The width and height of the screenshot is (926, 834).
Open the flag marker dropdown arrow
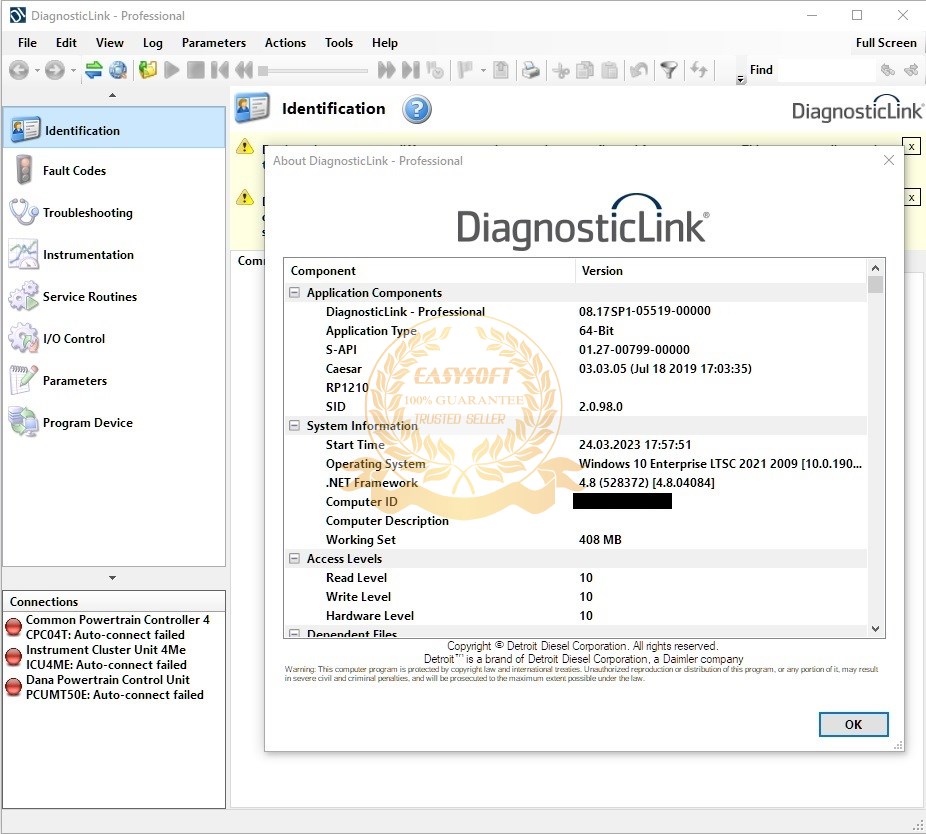click(483, 71)
